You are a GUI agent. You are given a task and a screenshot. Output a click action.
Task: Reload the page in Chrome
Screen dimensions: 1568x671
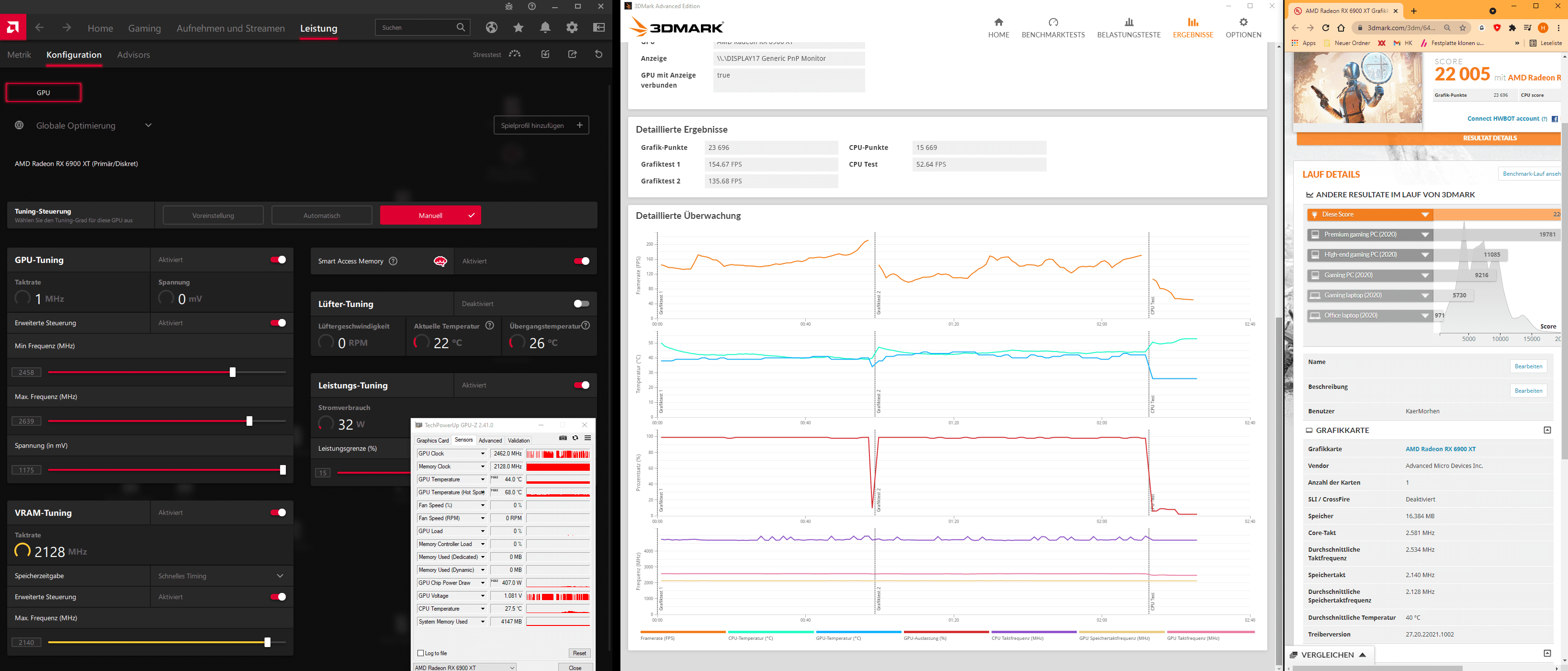1326,28
